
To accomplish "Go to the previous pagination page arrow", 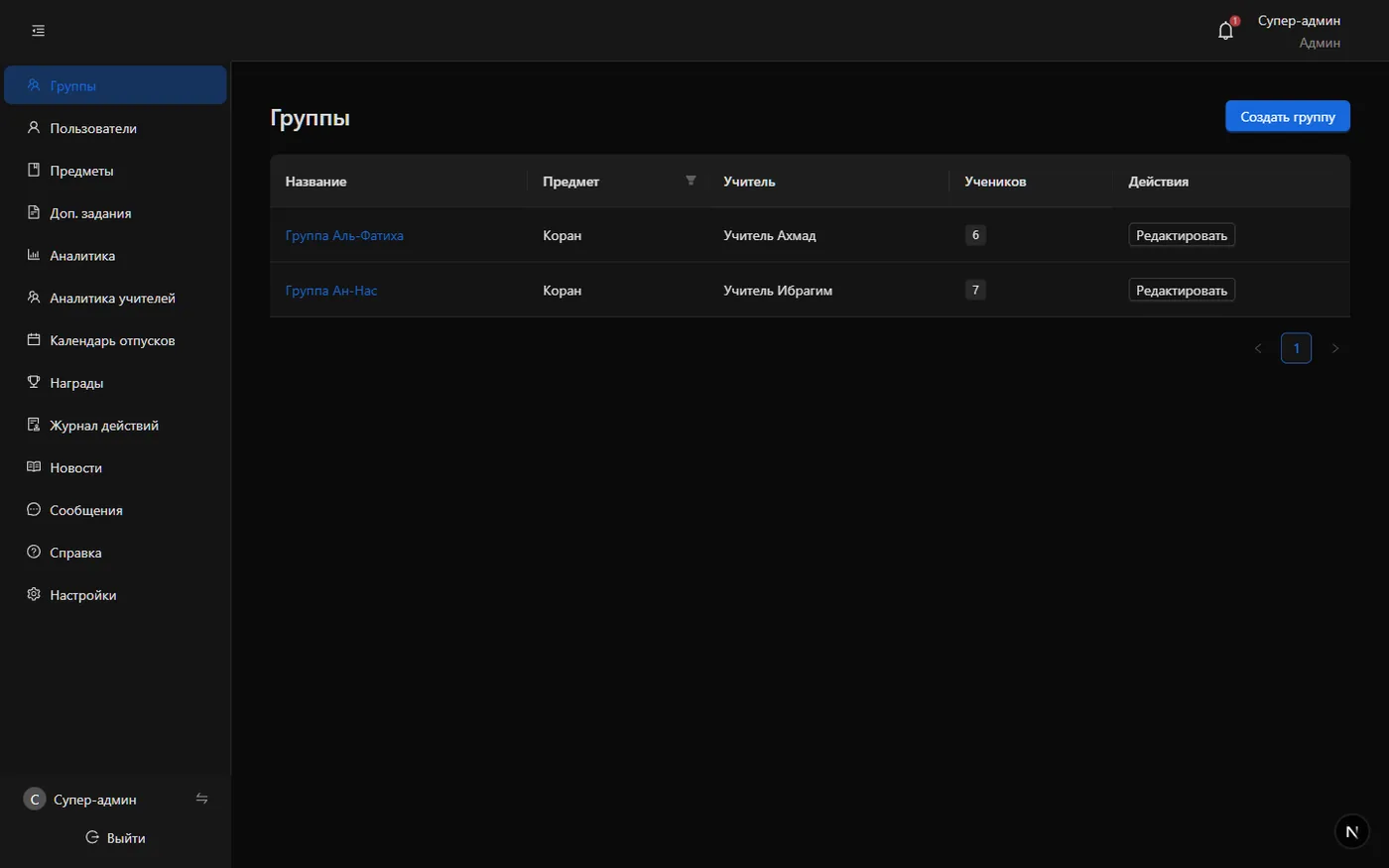I will [x=1258, y=348].
